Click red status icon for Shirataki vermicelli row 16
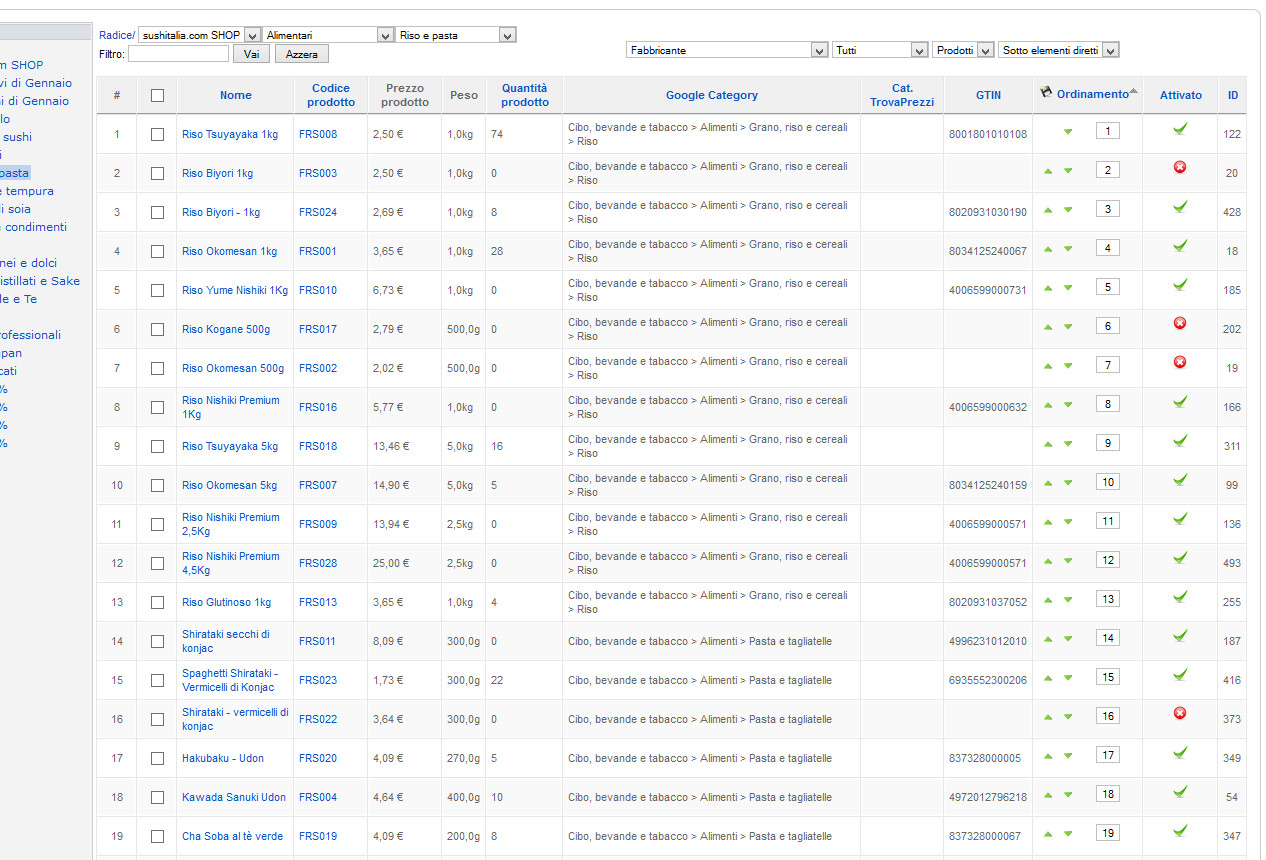Image resolution: width=1266 pixels, height=860 pixels. click(1180, 714)
